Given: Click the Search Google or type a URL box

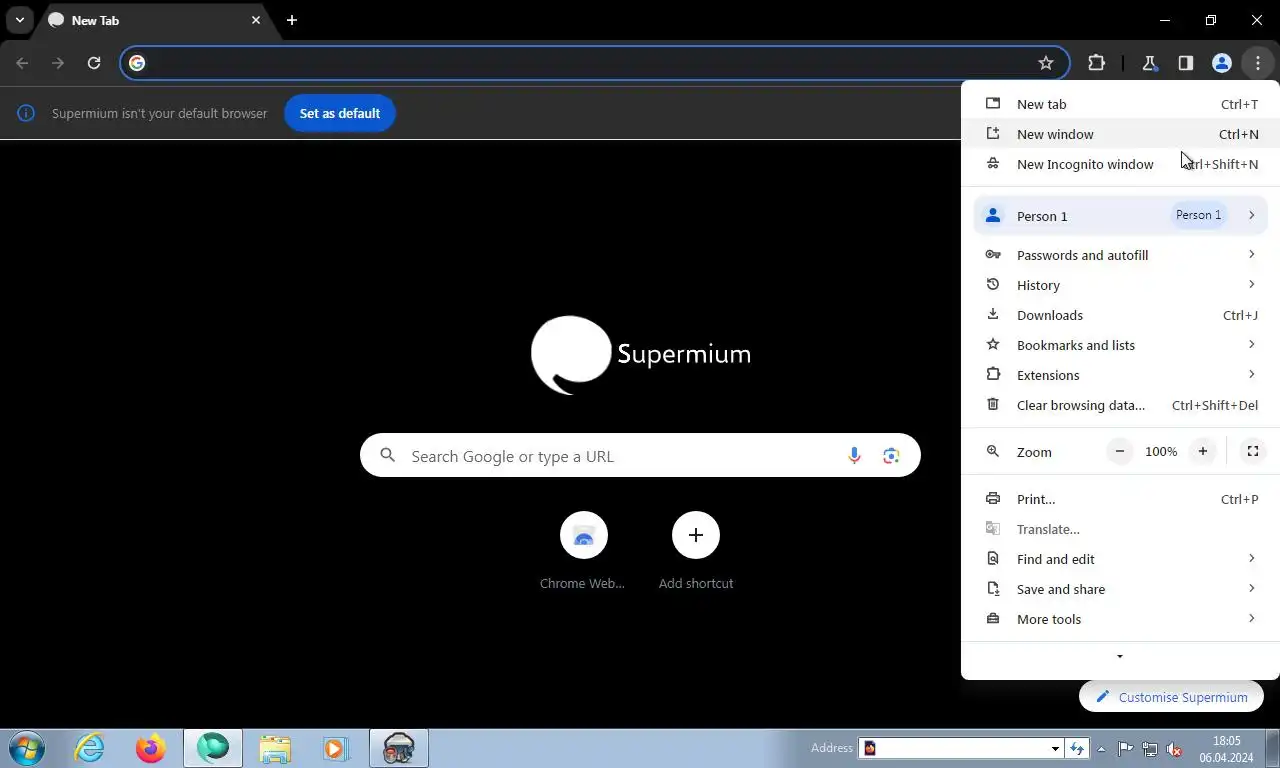Looking at the screenshot, I should (640, 456).
